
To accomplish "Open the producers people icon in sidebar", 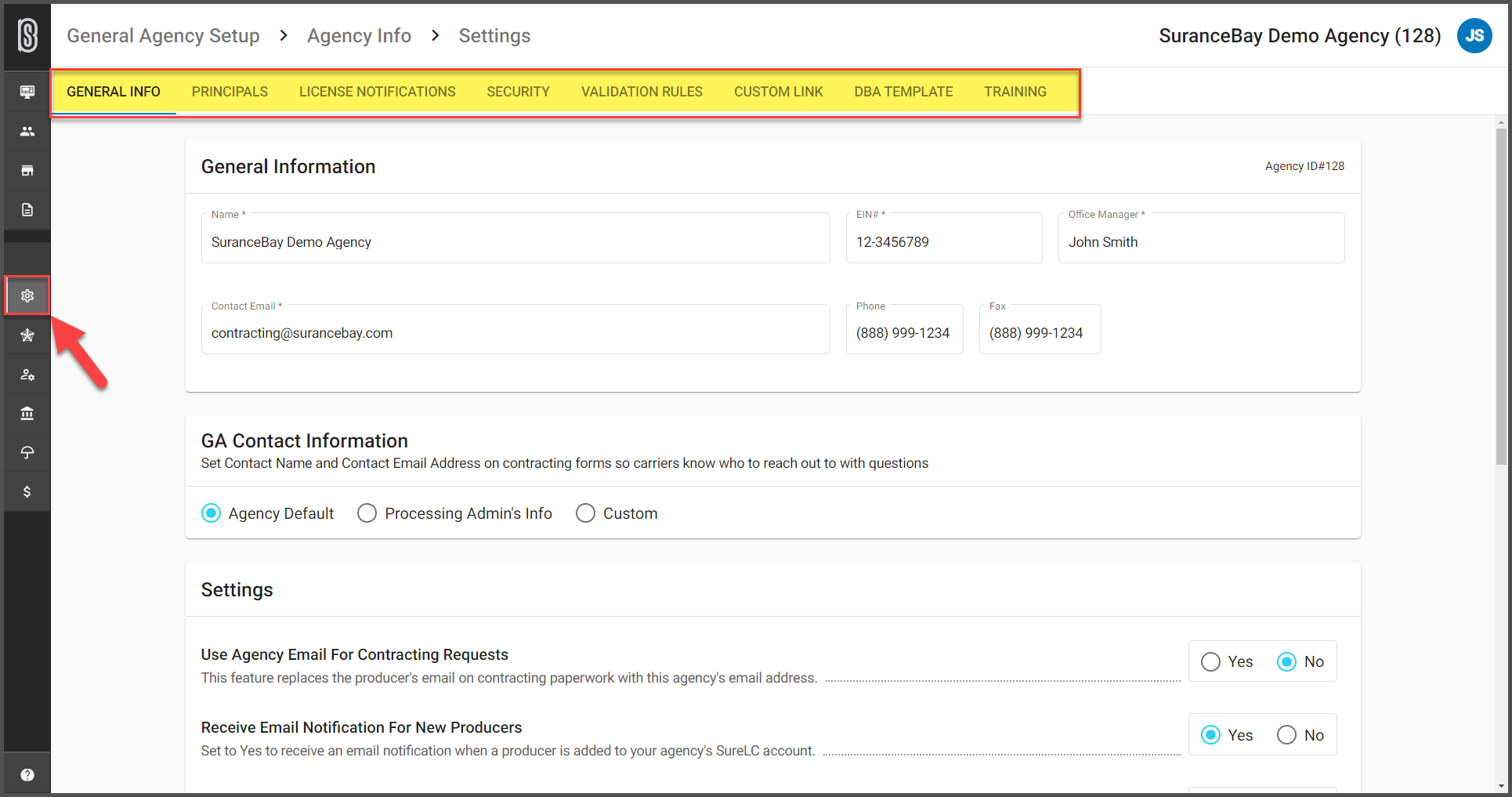I will (27, 131).
